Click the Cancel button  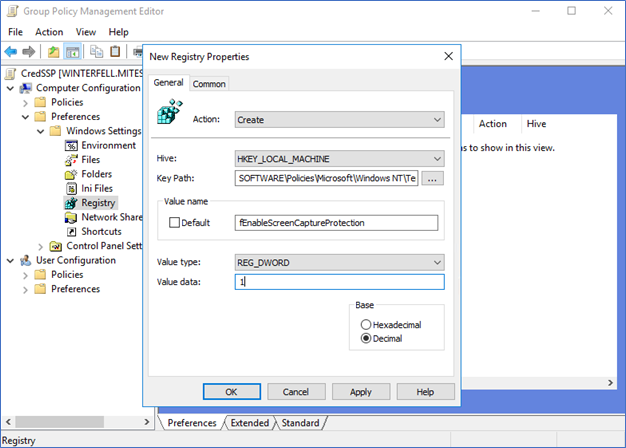click(296, 392)
